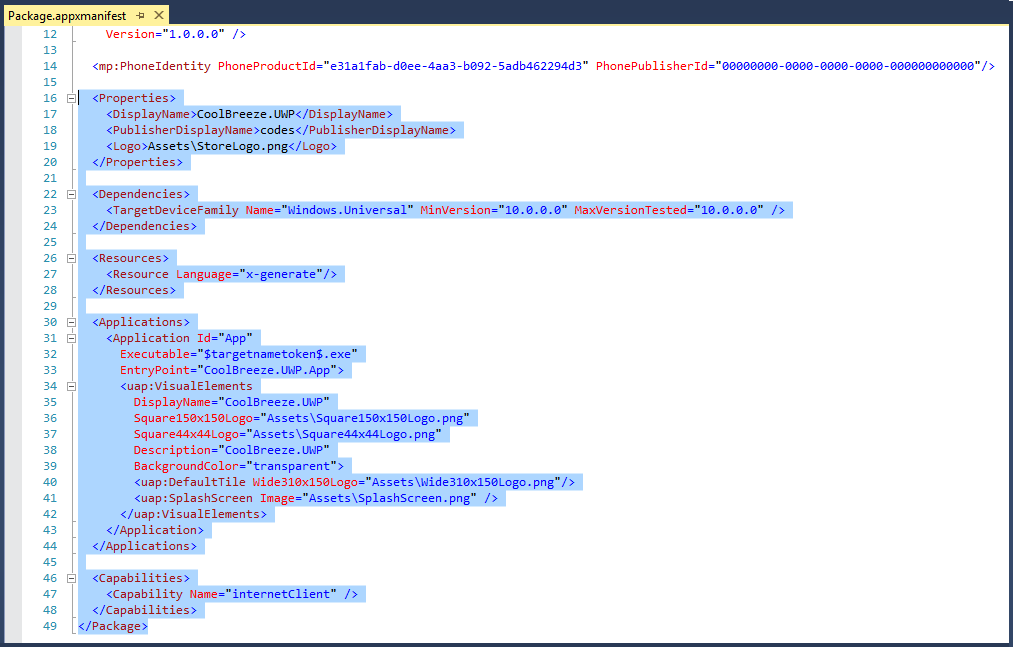Click the closing Package tag
Screen dimensions: 1013x647
[x=112, y=626]
